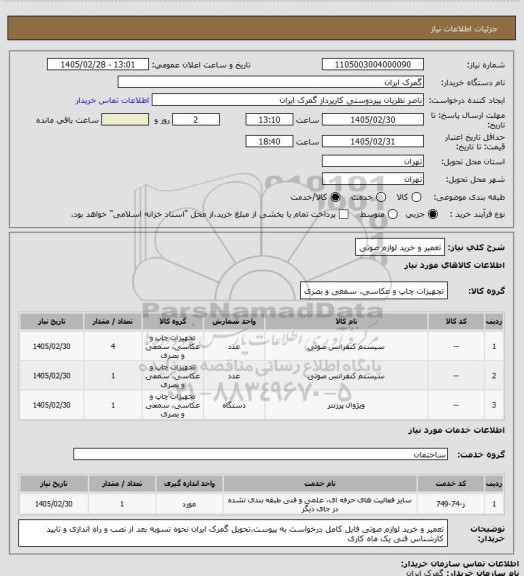Viewport: 524px width, 576px height.
Task: Choose the جزیی purchase process radio
Action: (434, 214)
